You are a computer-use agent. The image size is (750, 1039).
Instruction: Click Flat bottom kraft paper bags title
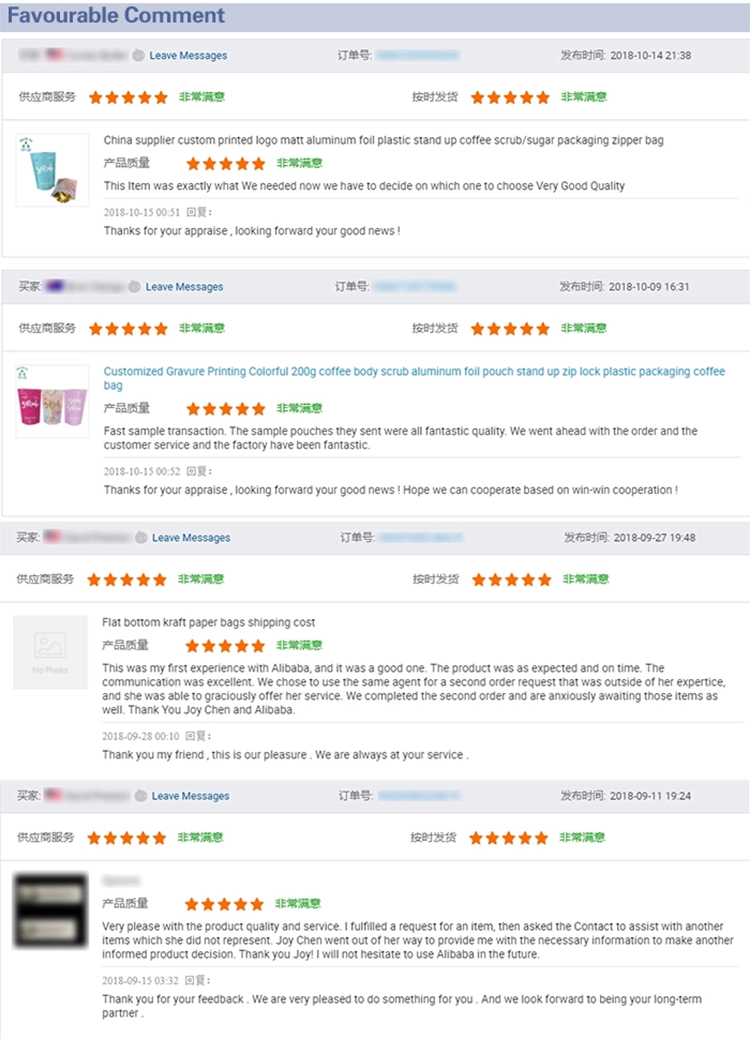[x=209, y=622]
